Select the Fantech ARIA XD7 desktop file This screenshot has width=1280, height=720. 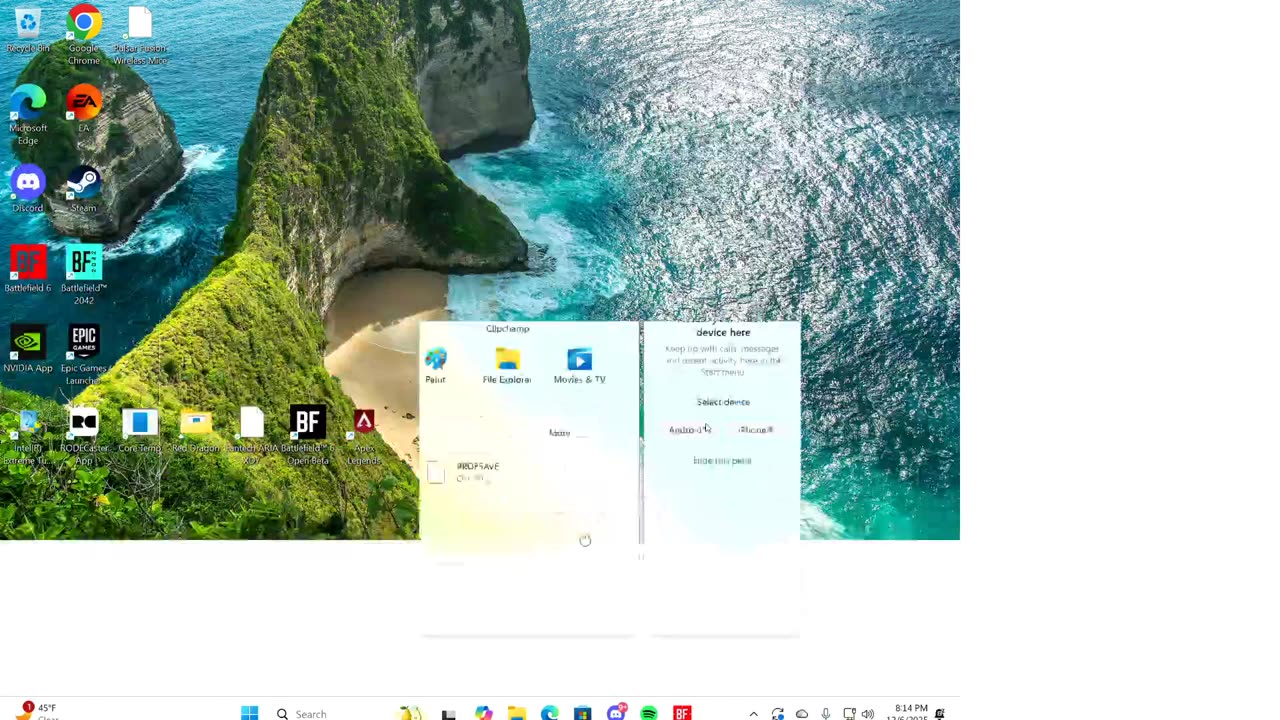[x=252, y=436]
